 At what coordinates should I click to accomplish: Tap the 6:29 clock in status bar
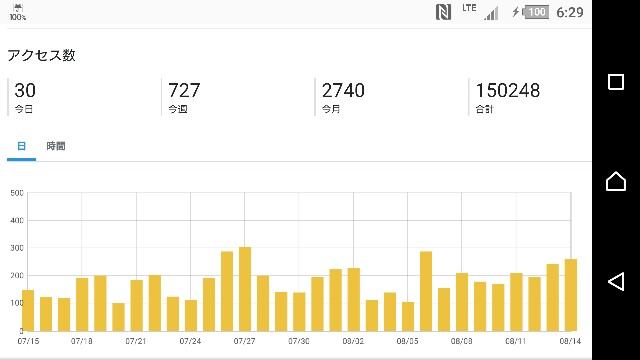[570, 13]
